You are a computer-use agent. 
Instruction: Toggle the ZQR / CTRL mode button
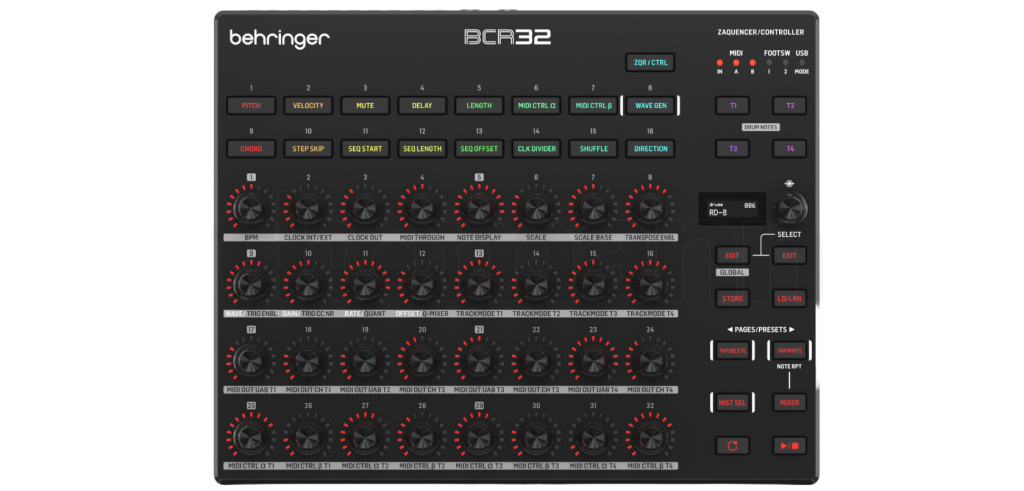650,63
